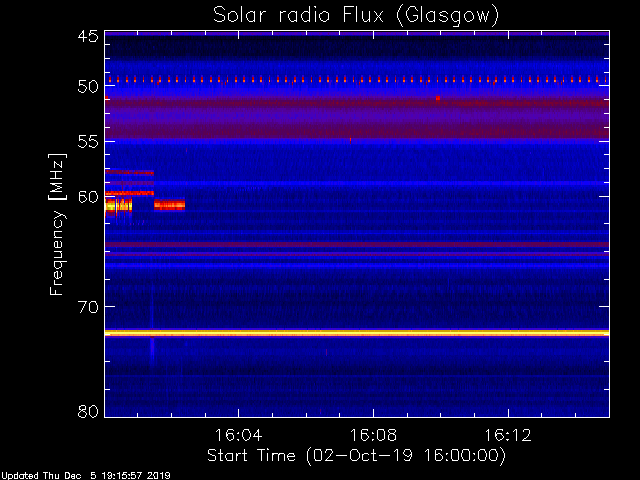This screenshot has height=480, width=640.
Task: Click the 'Start Time (02-Oct-19 16:00:00)' label
Action: 356,456
